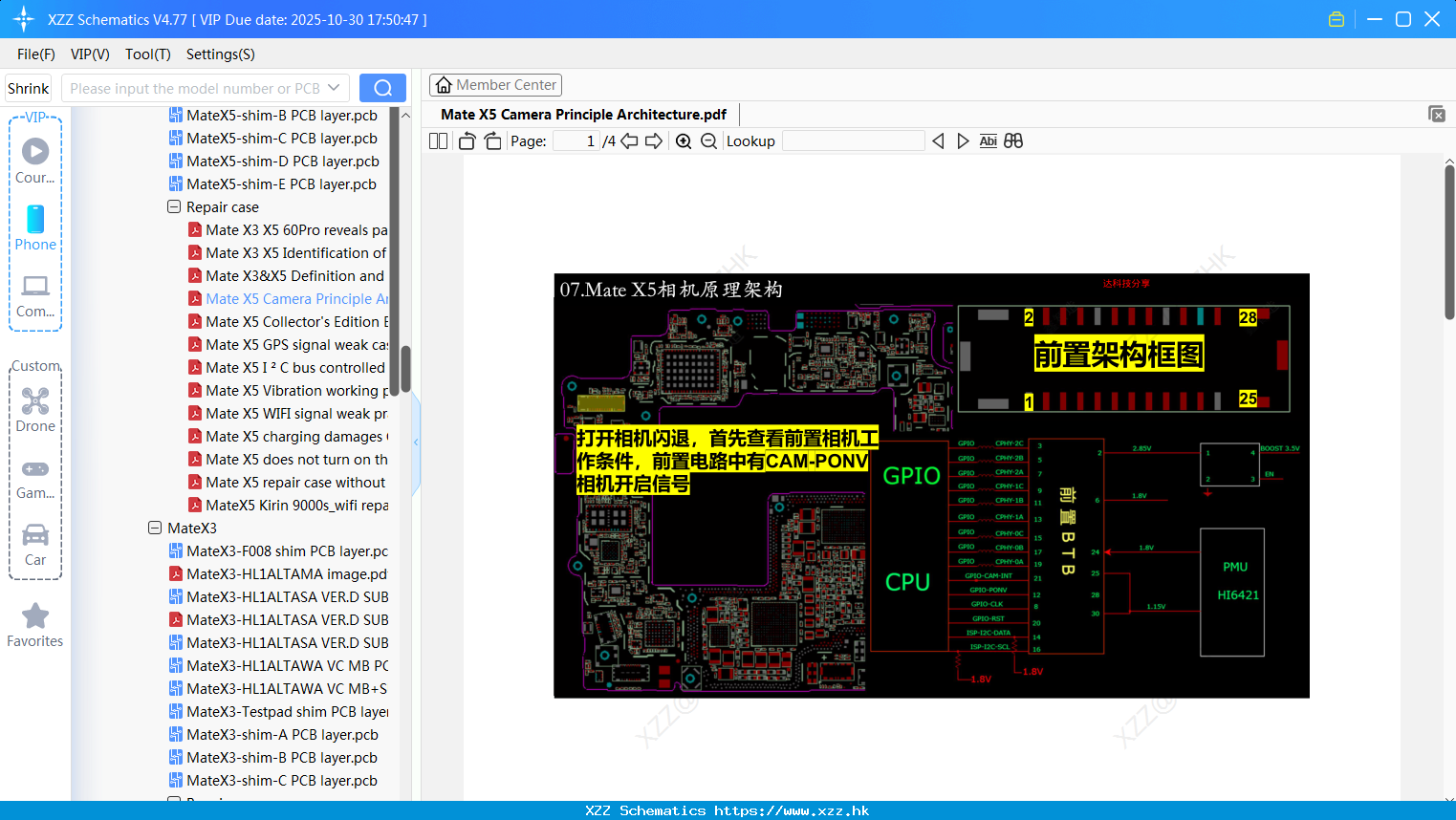Open the Settings(S) menu
Viewport: 1456px width, 820px height.
pyautogui.click(x=221, y=54)
